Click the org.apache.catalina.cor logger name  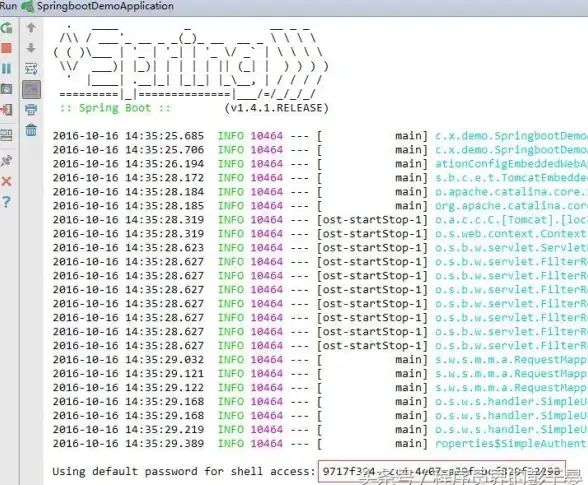point(511,206)
